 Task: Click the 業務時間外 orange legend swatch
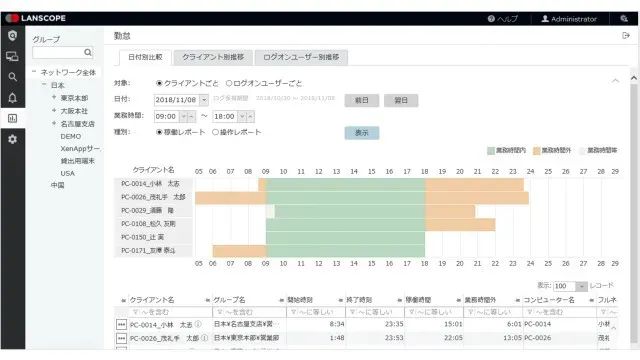(x=537, y=151)
